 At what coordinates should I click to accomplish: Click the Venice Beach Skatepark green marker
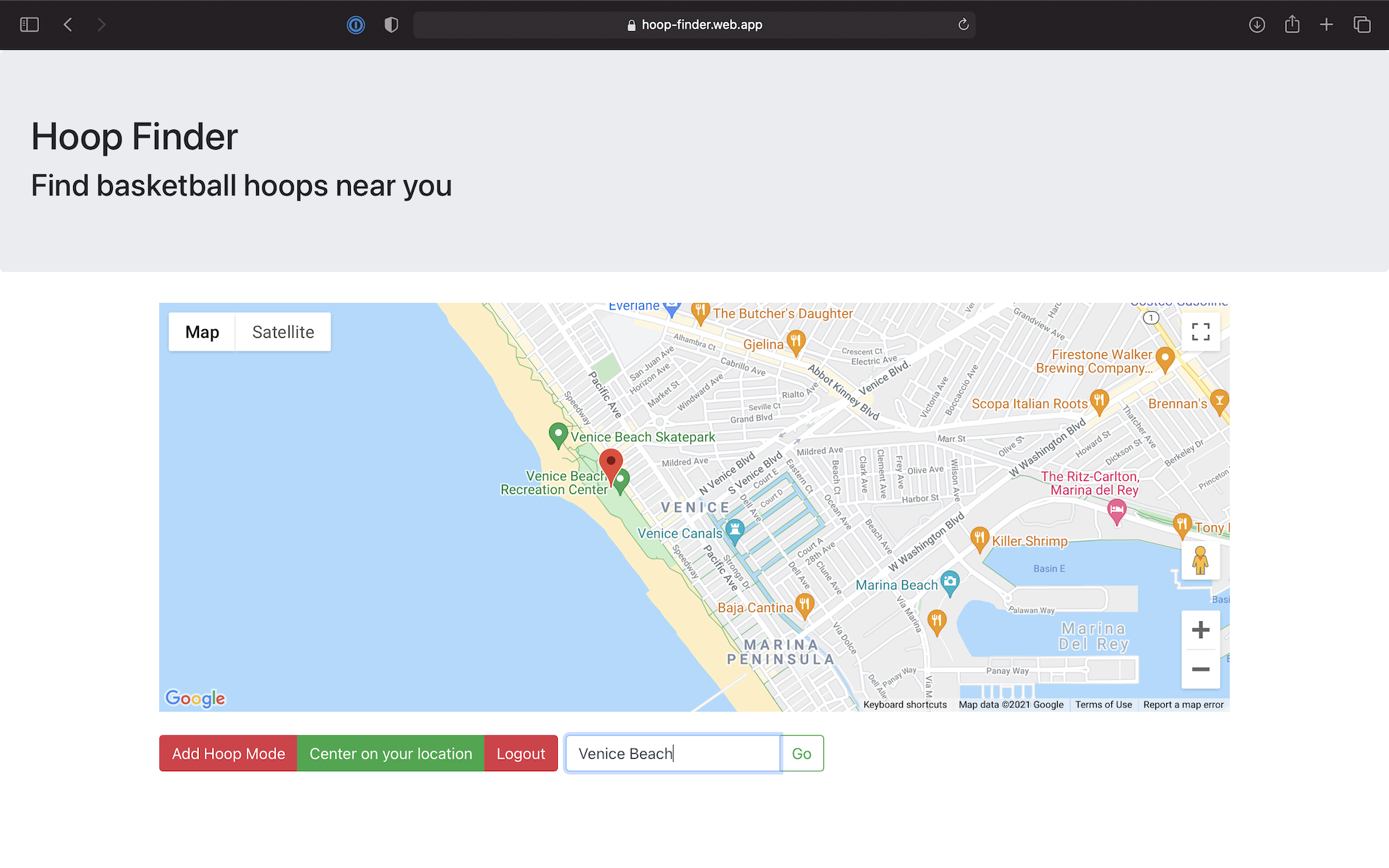pyautogui.click(x=558, y=434)
